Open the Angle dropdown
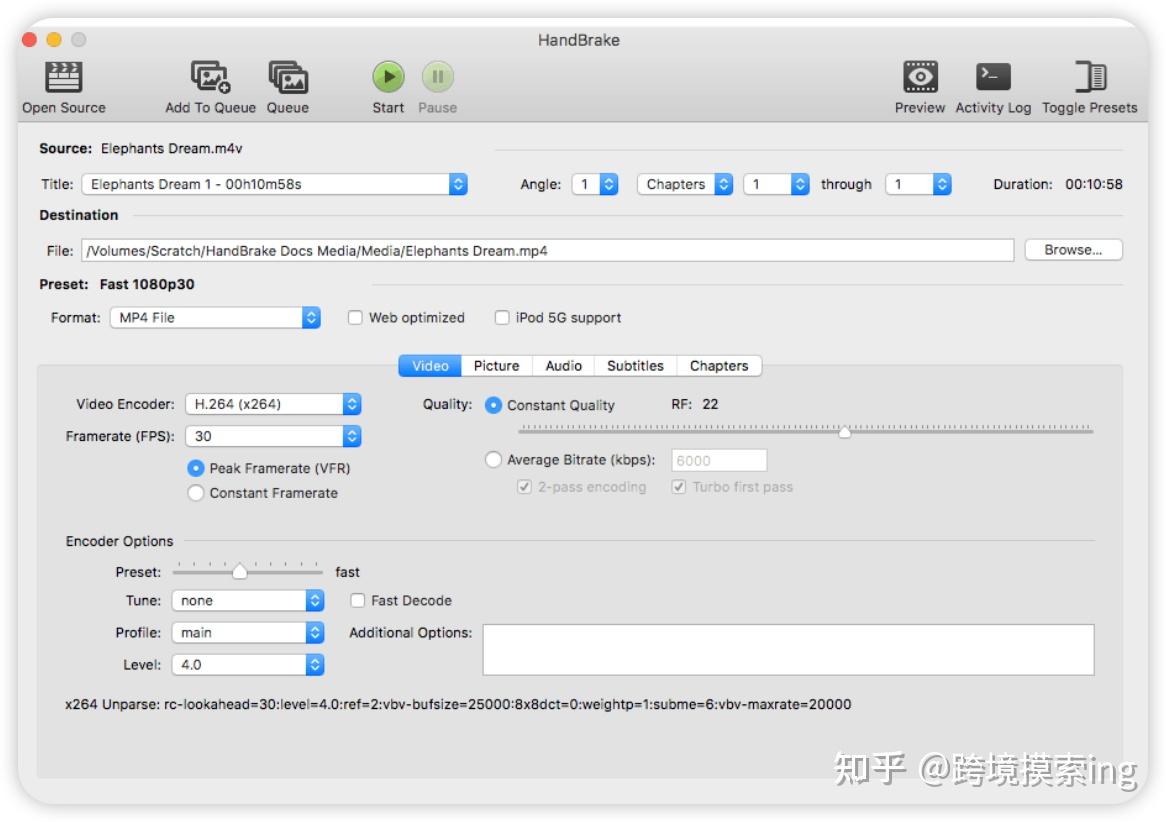 click(595, 184)
